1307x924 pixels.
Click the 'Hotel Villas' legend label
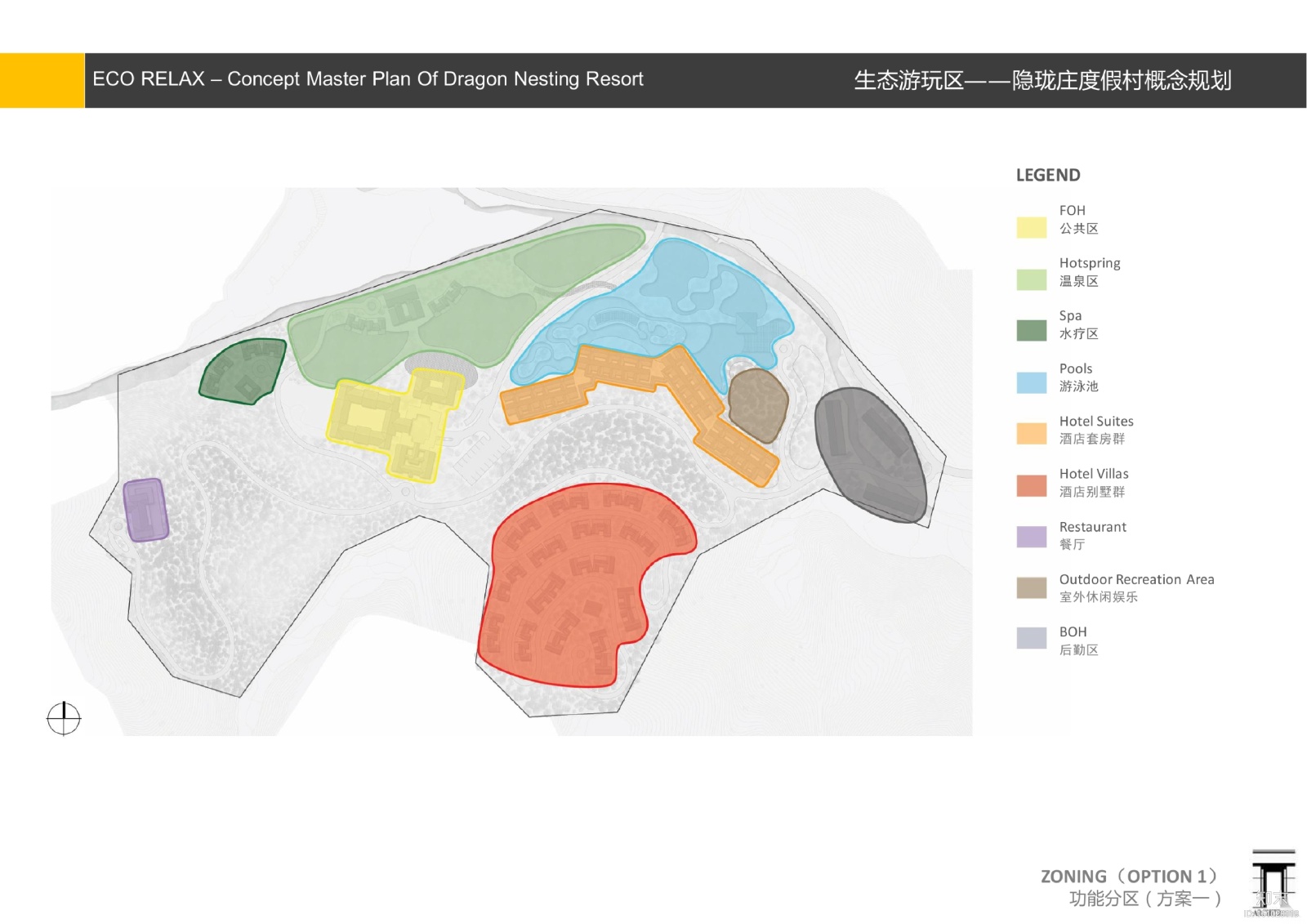(1094, 474)
